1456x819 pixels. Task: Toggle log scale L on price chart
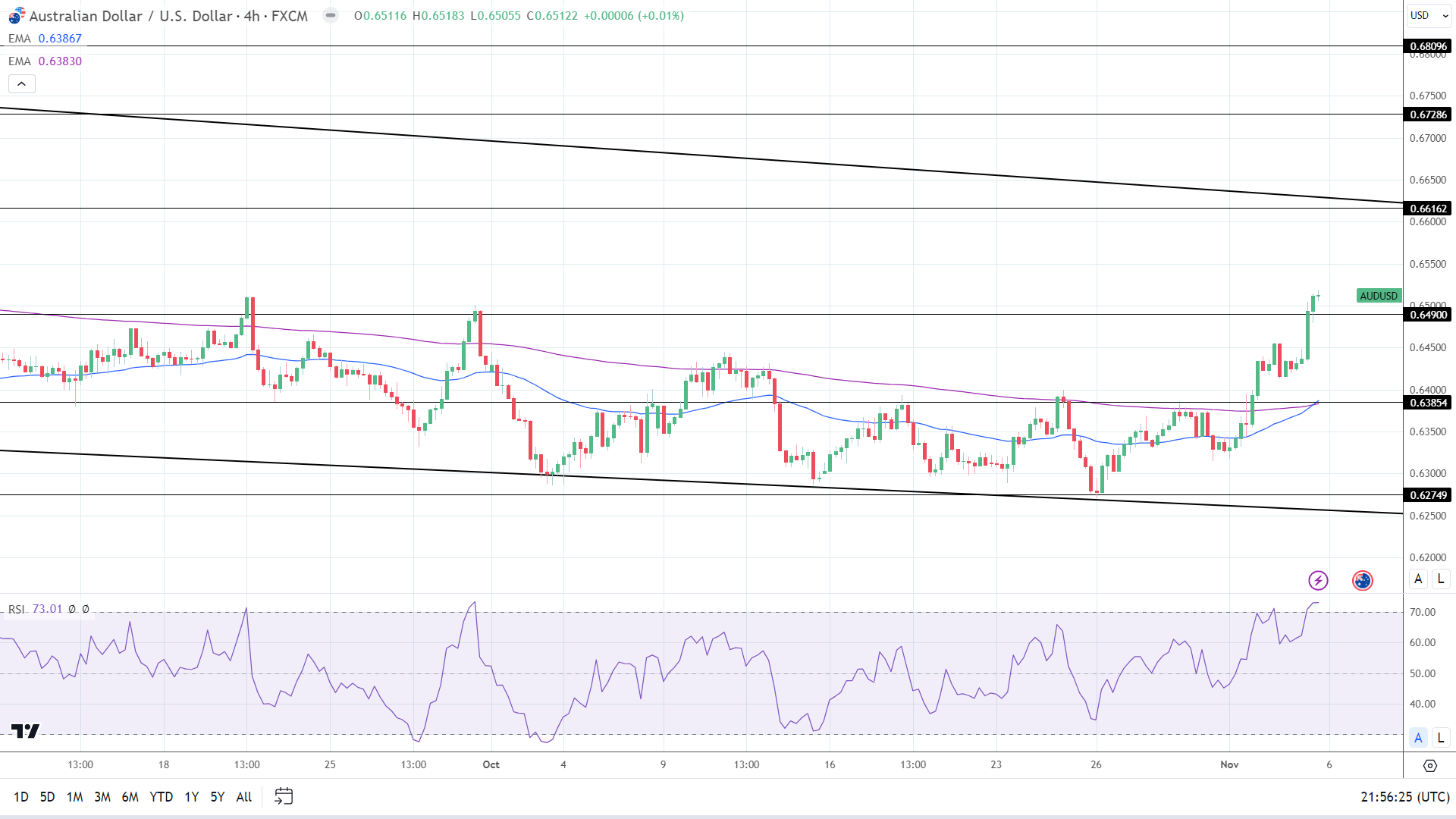click(x=1441, y=579)
